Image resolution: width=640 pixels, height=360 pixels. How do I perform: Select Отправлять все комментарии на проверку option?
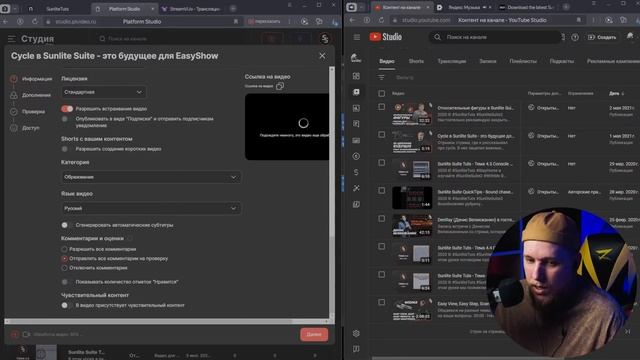pos(64,258)
